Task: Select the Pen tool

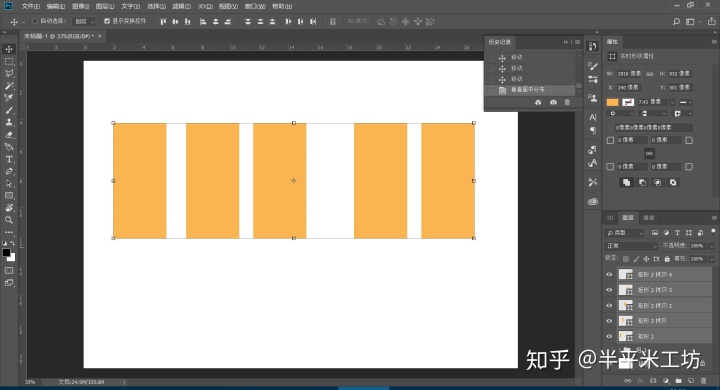Action: 9,171
